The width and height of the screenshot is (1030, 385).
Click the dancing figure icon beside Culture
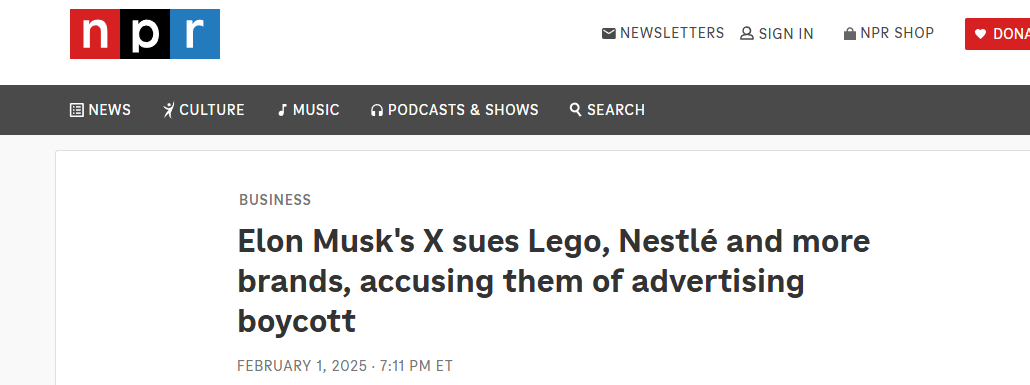(169, 110)
